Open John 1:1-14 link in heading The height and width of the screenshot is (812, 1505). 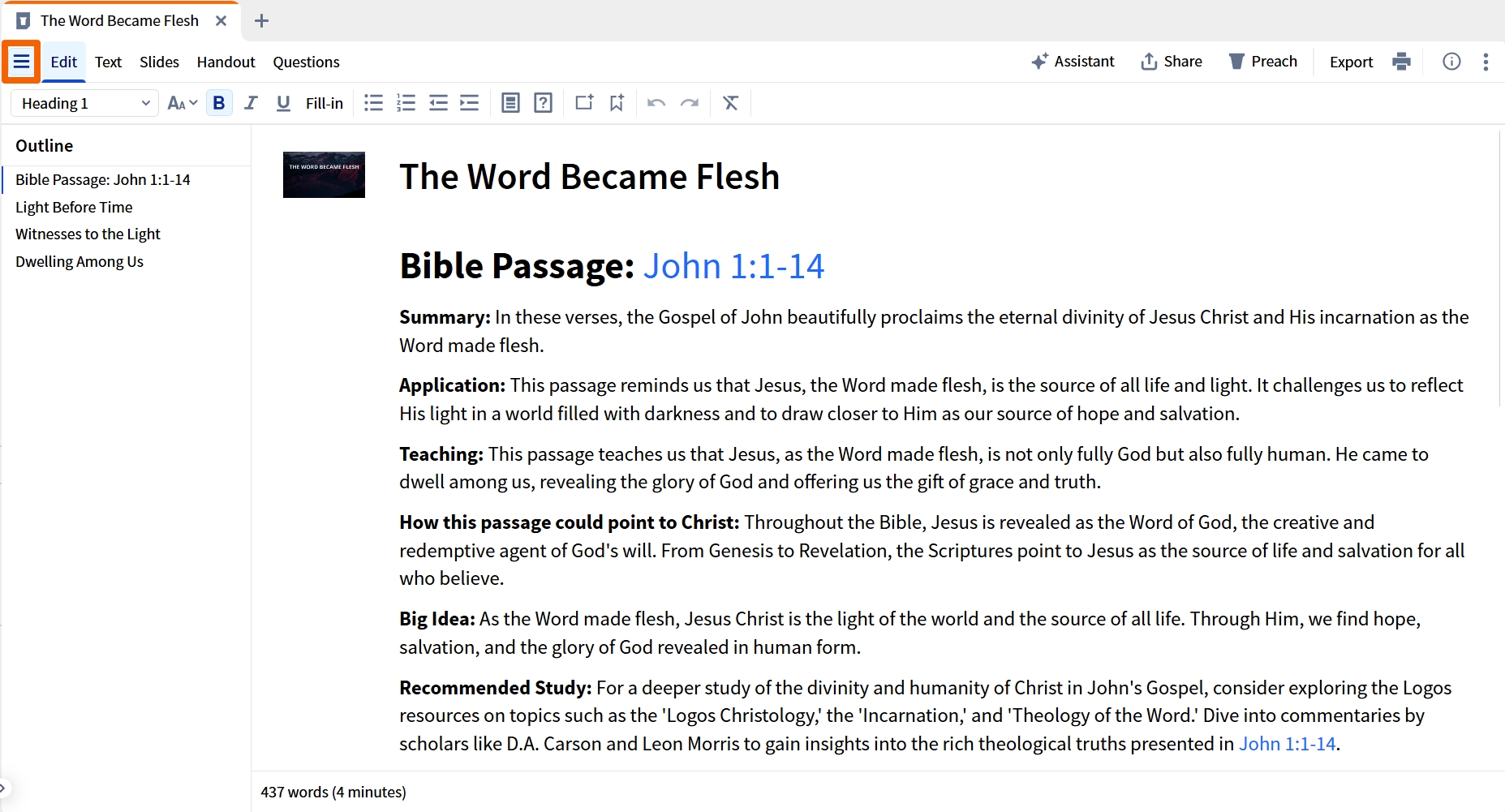pos(733,266)
